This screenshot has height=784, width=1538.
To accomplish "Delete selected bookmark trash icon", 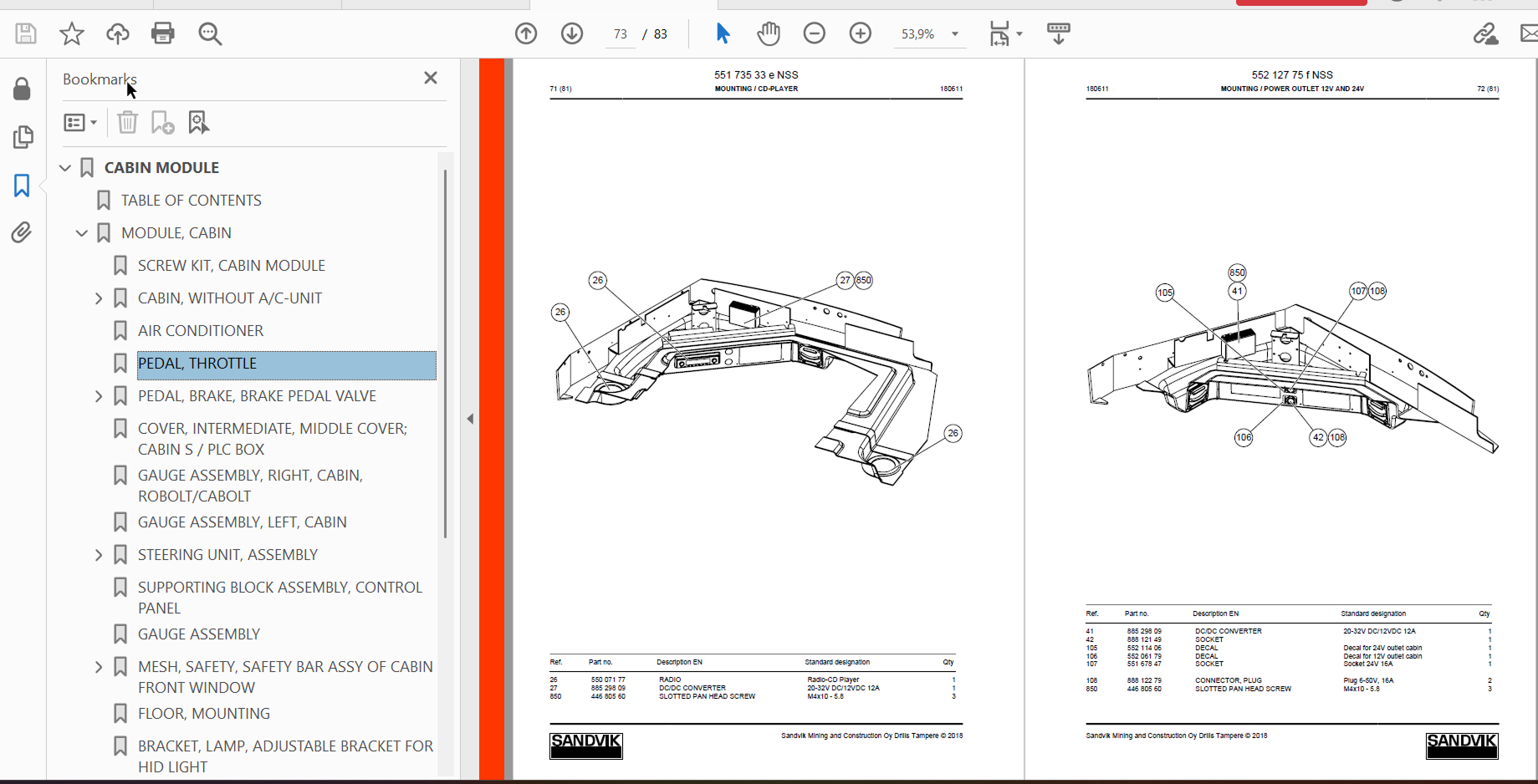I will point(127,123).
